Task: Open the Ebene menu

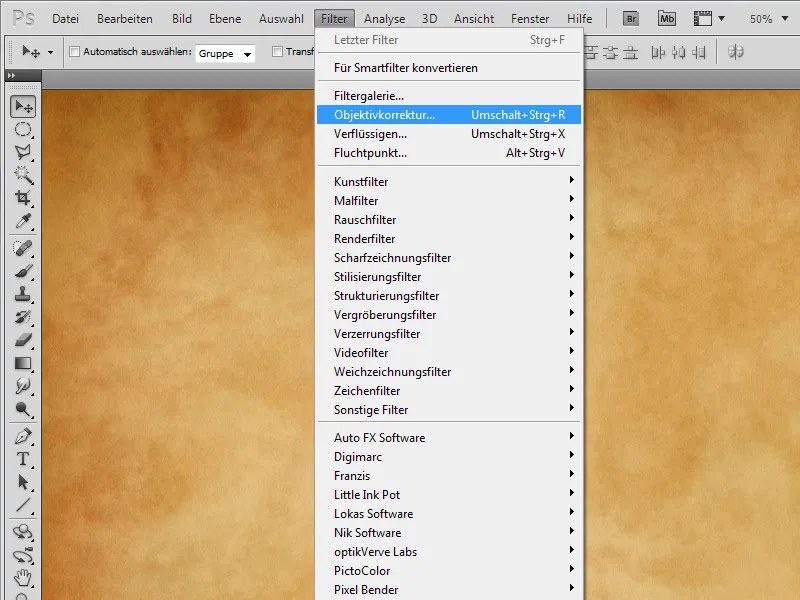Action: [225, 19]
